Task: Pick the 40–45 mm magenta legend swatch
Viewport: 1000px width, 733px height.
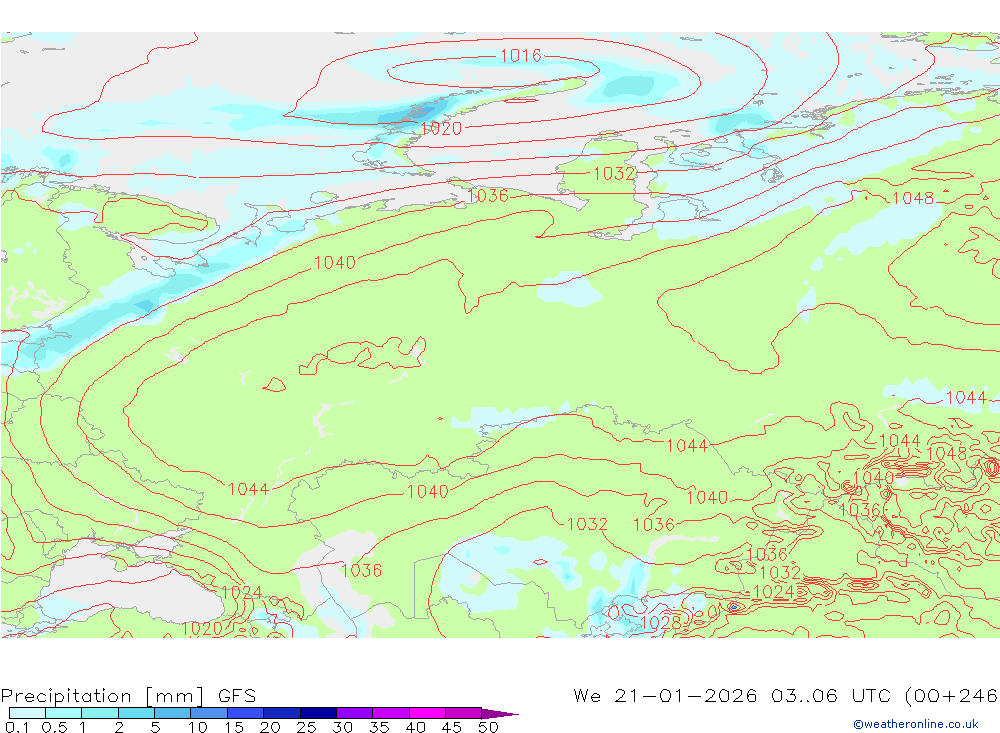Action: (x=427, y=713)
